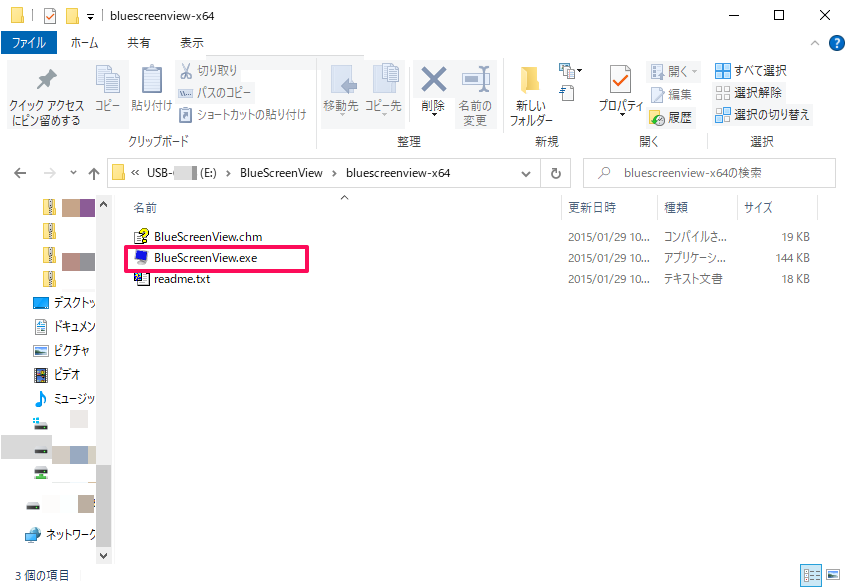This screenshot has height=588, width=849.
Task: Open the ファイル (File) tab
Action: (x=29, y=43)
